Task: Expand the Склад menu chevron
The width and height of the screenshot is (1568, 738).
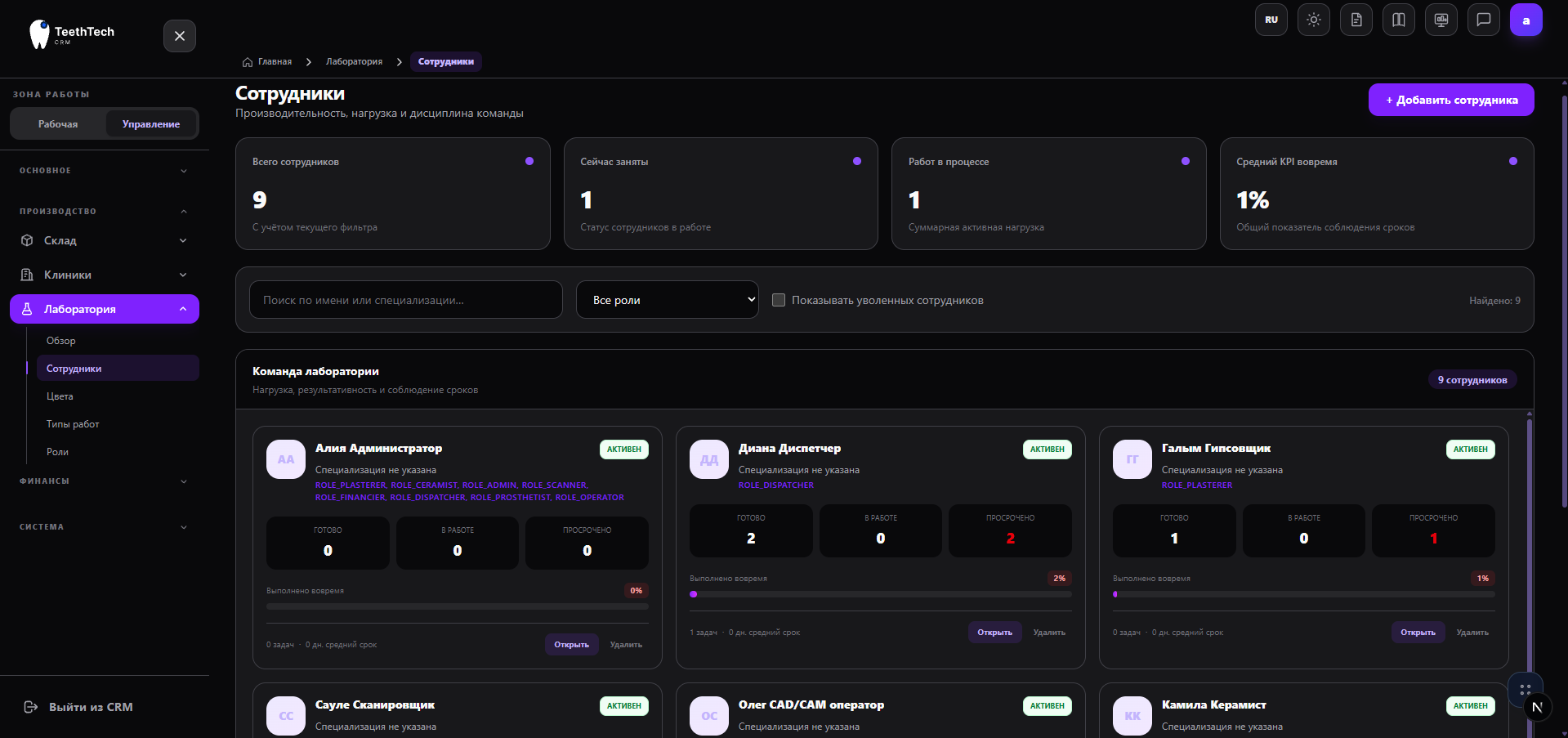Action: pyautogui.click(x=183, y=240)
